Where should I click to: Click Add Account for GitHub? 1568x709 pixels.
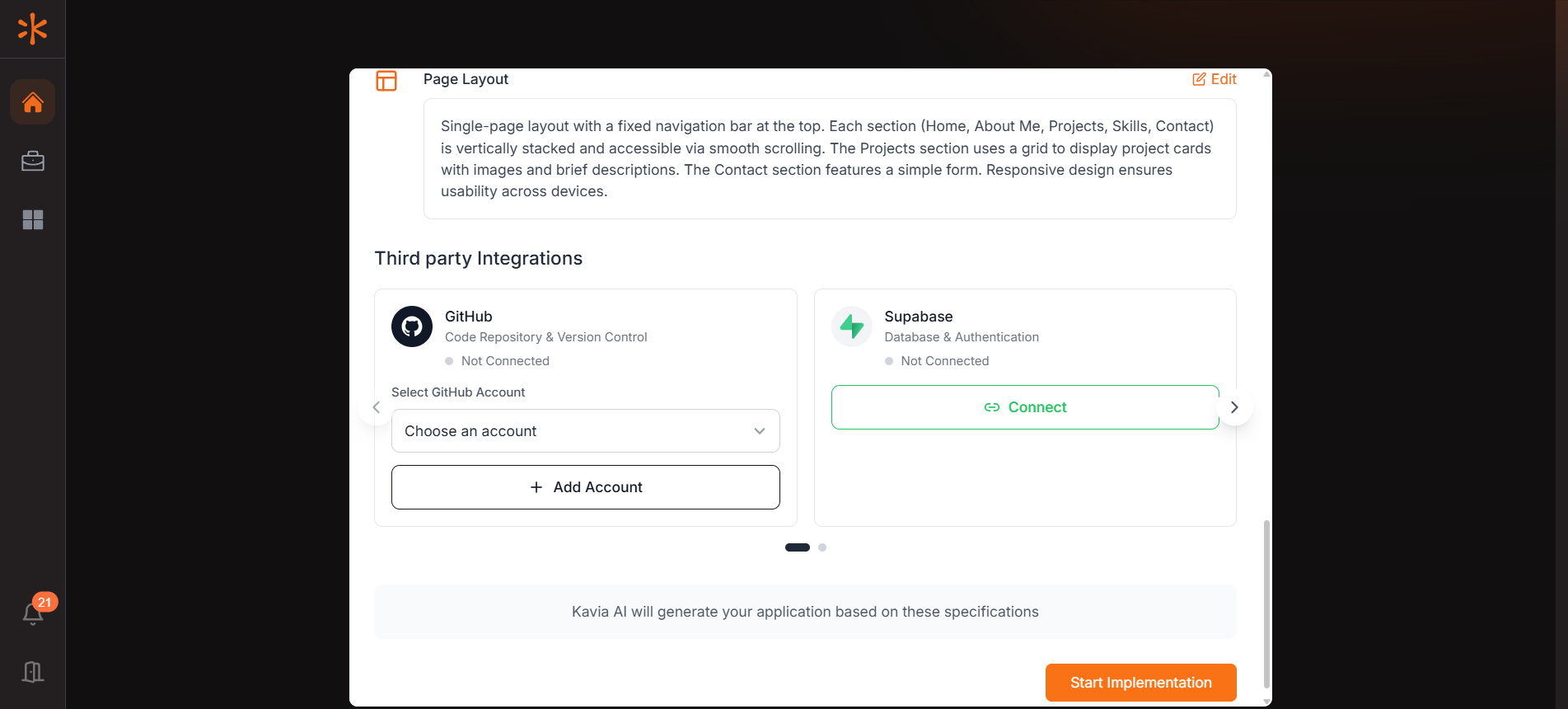[585, 487]
